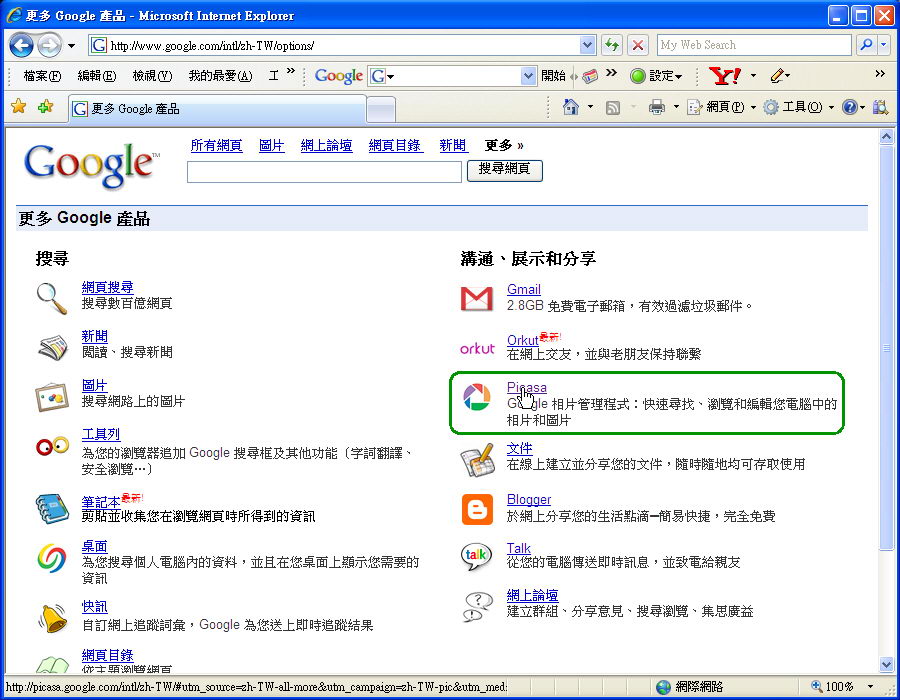Open the 檢視(V) menu

[x=152, y=76]
